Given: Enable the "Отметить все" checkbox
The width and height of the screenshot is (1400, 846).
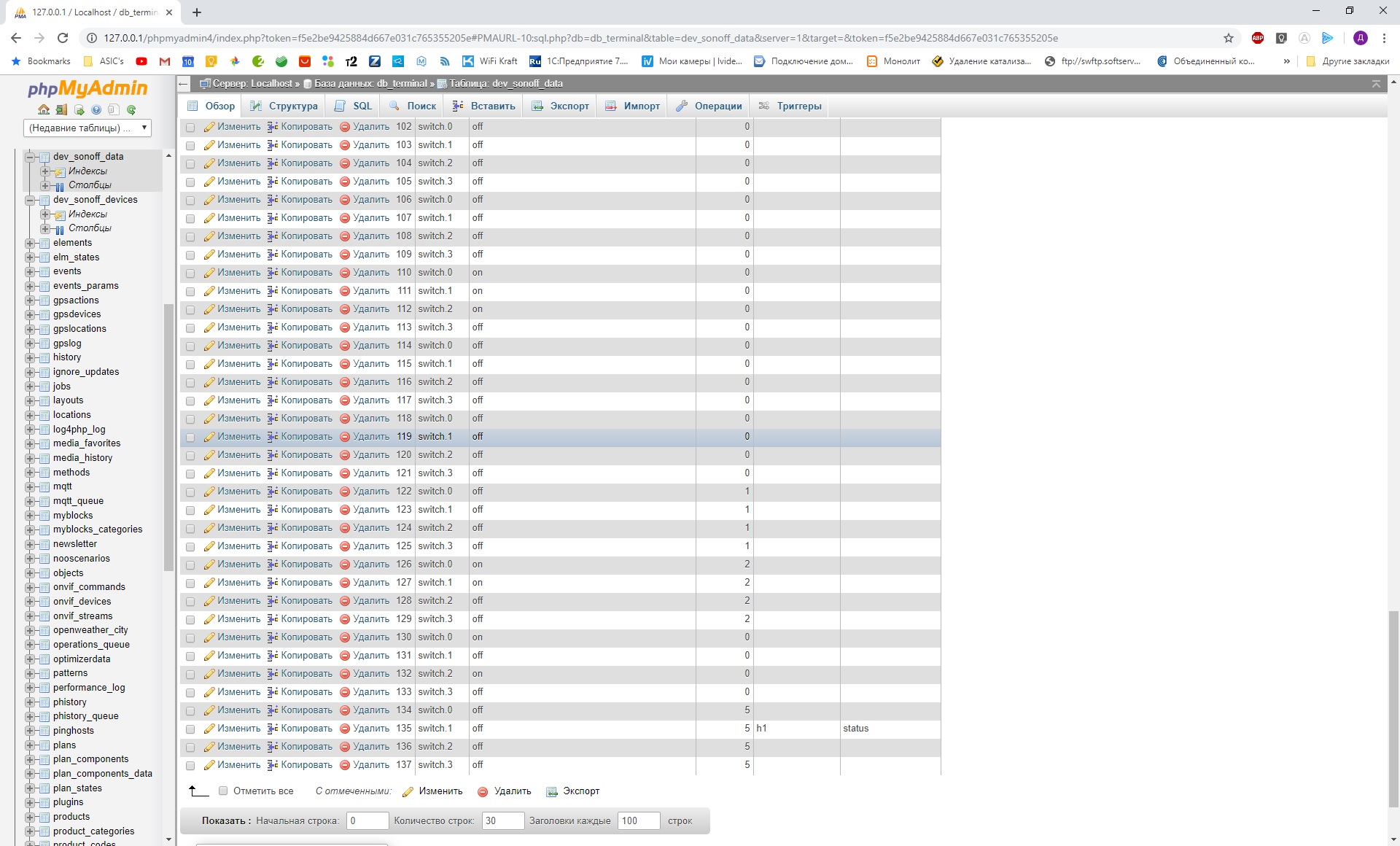Looking at the screenshot, I should [224, 791].
